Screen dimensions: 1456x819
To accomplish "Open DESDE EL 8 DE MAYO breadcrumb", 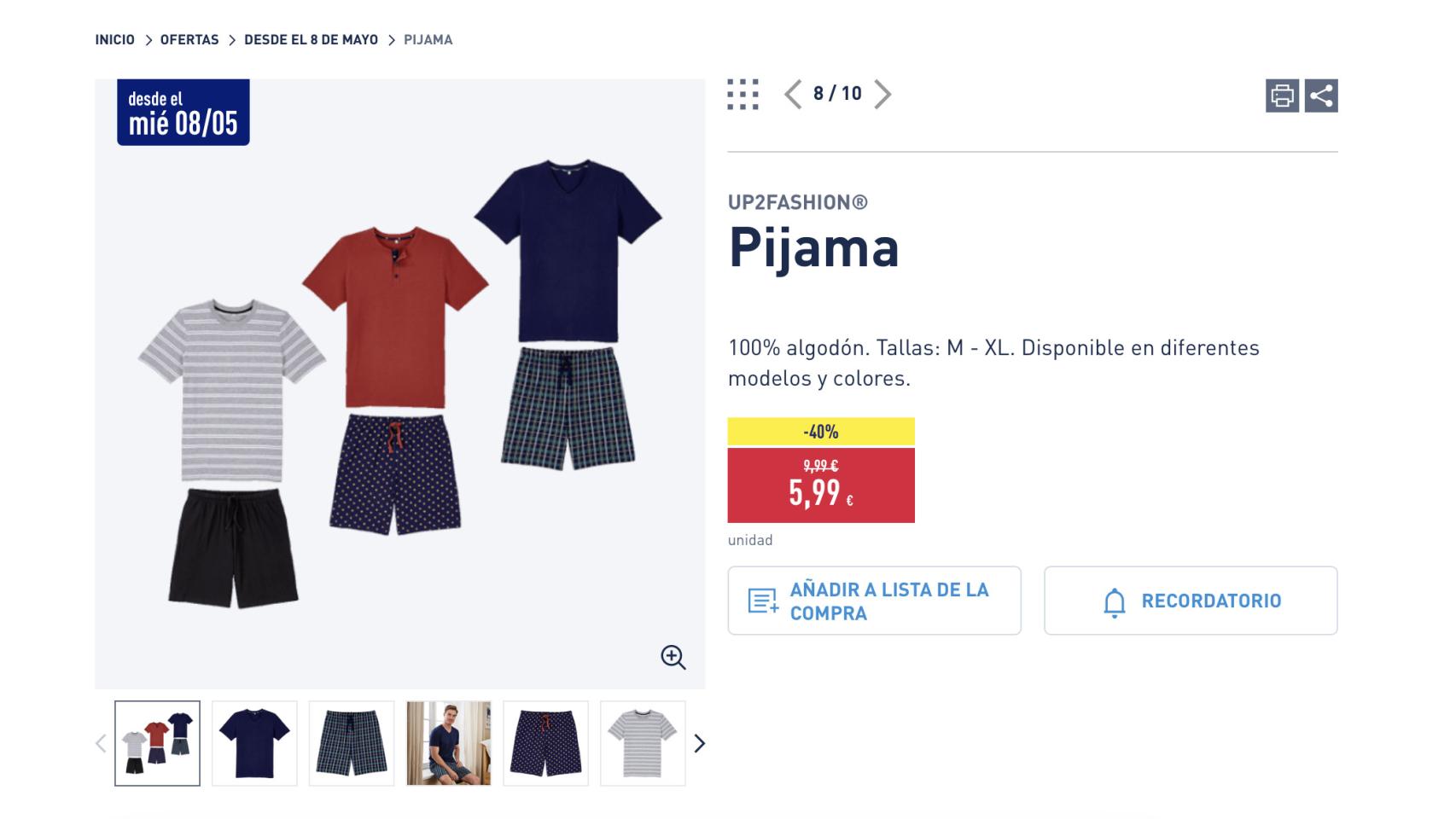I will pos(312,39).
